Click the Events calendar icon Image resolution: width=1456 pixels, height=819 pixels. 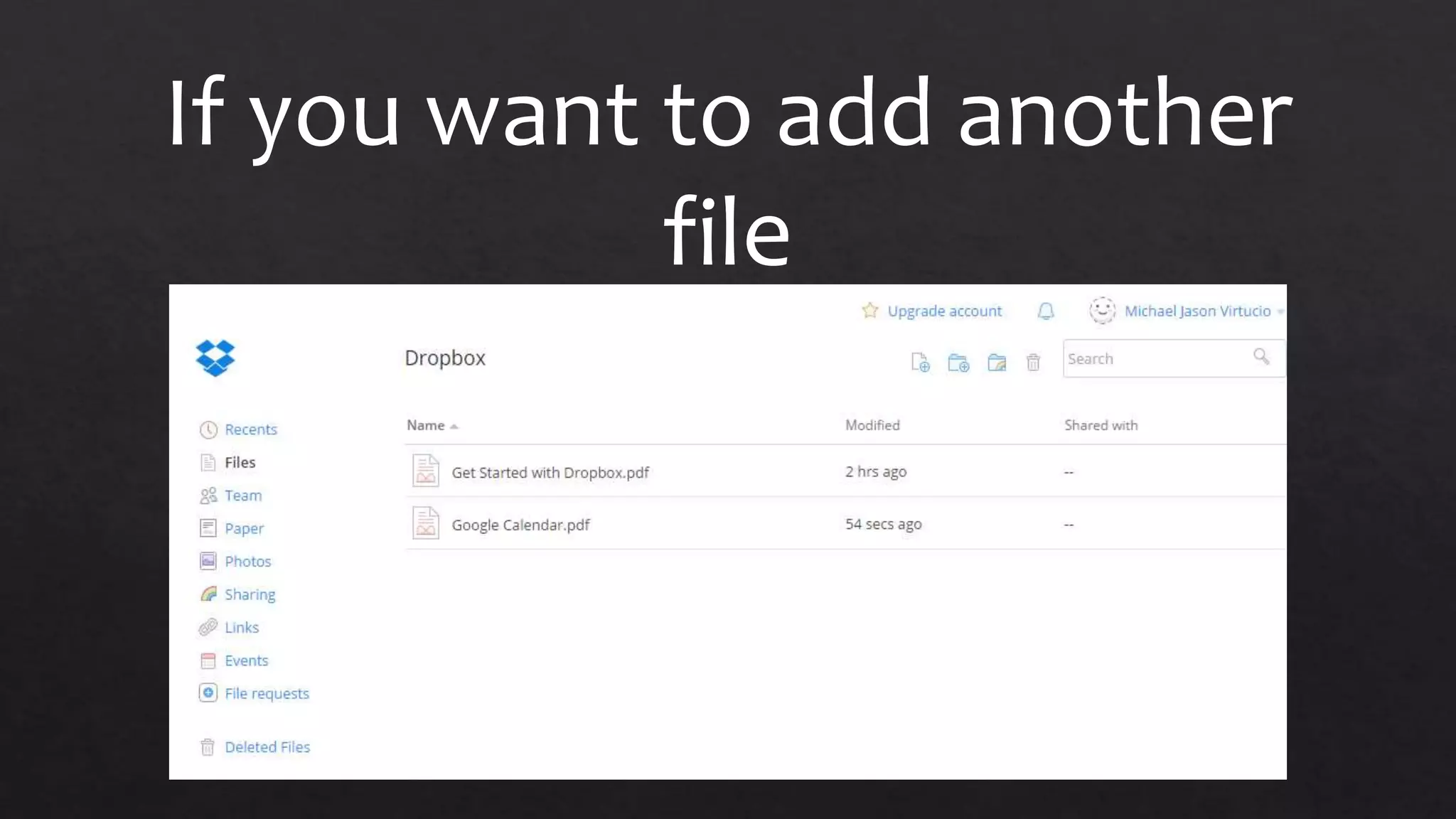(x=208, y=660)
